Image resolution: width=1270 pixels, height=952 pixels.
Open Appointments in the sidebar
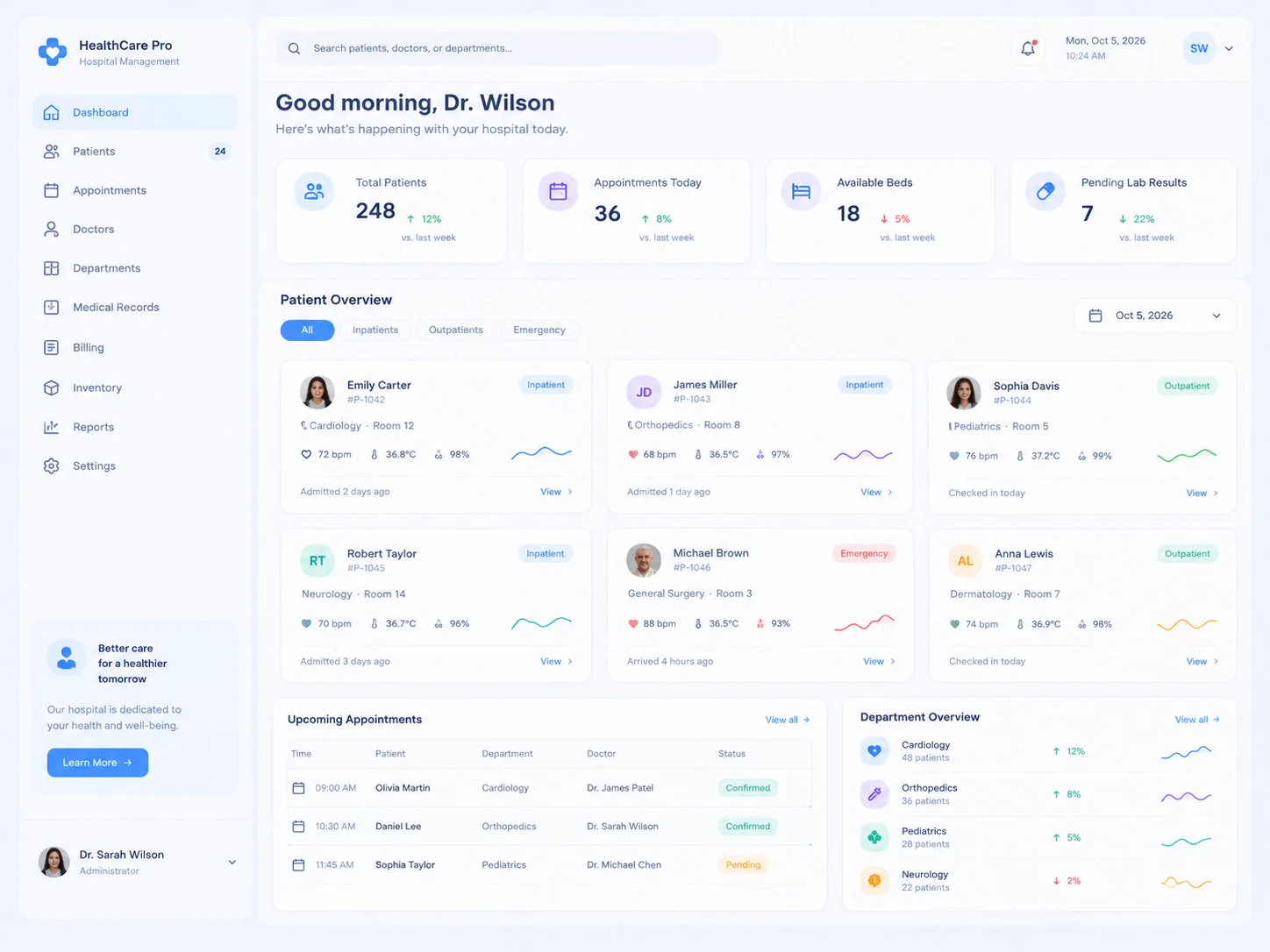coord(135,190)
